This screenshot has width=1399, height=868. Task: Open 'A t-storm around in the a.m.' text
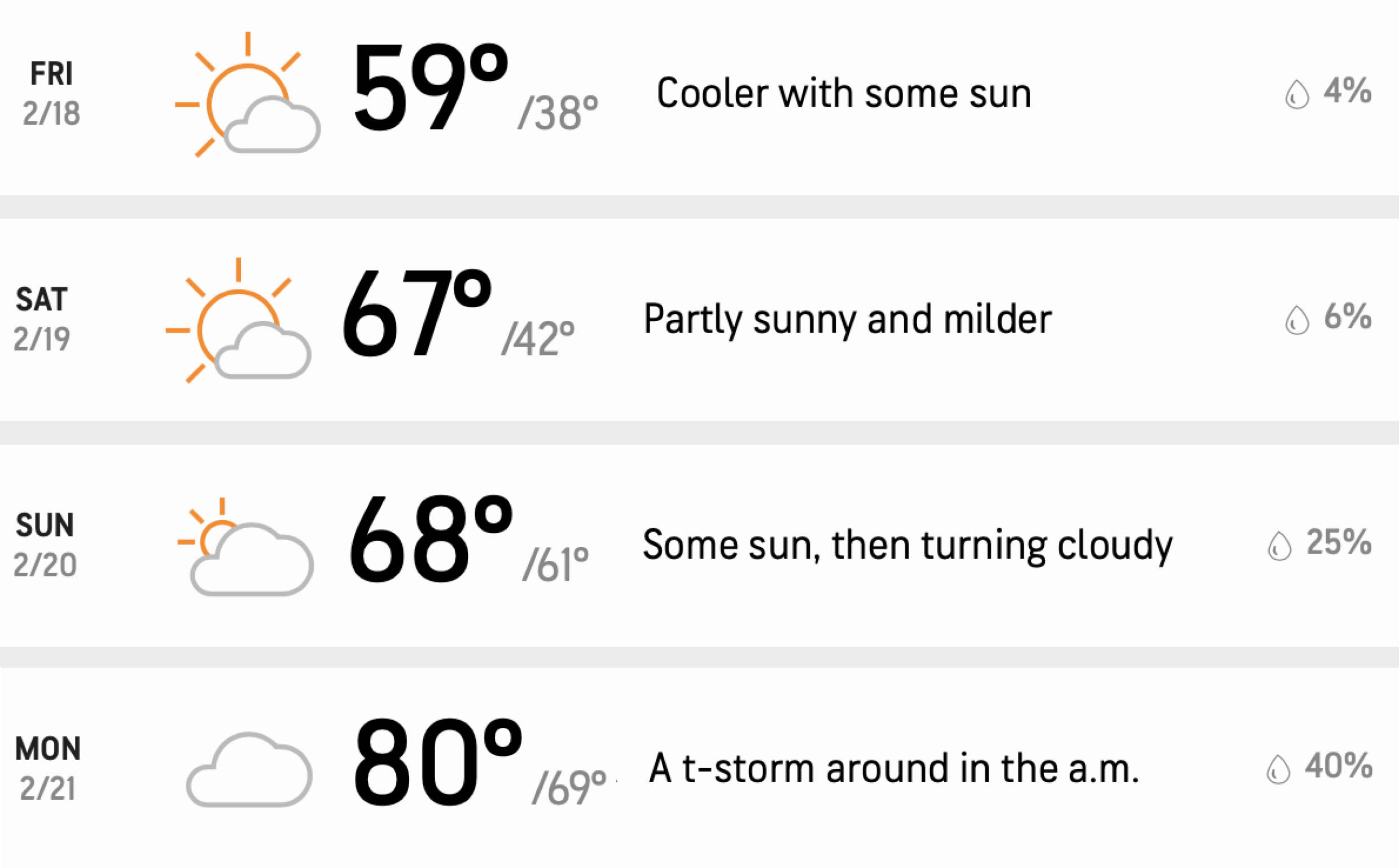coord(894,768)
